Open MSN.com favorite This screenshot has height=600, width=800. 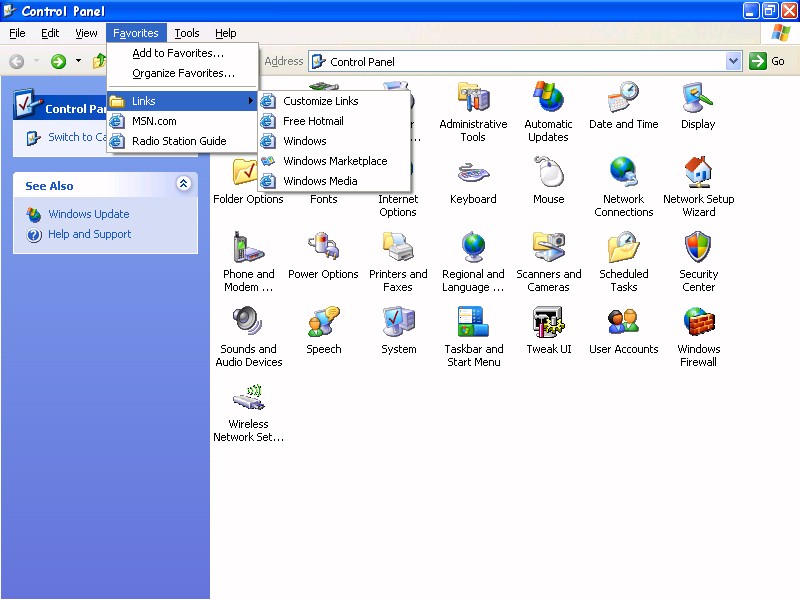(182, 121)
